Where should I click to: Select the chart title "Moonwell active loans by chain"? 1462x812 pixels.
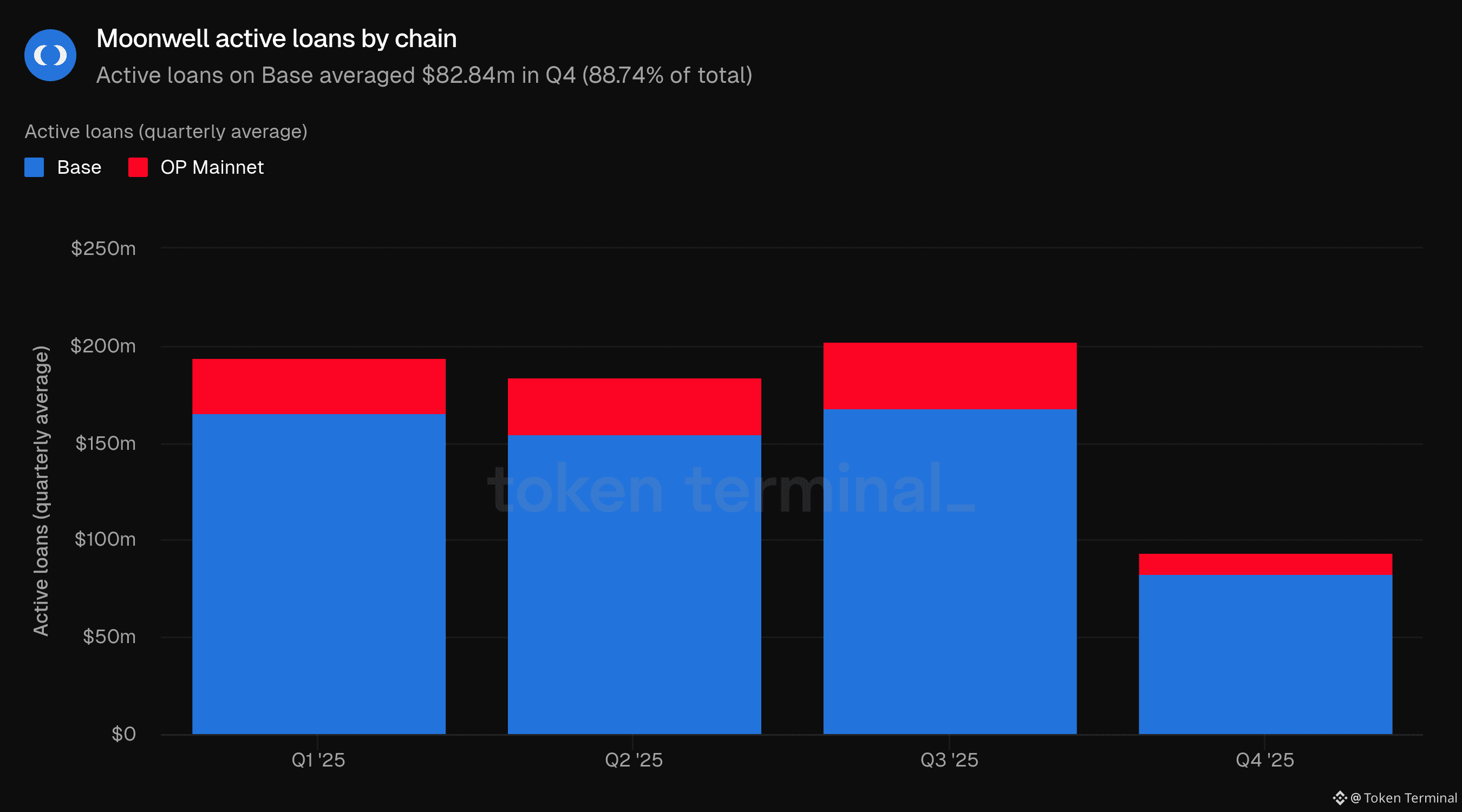pyautogui.click(x=276, y=38)
